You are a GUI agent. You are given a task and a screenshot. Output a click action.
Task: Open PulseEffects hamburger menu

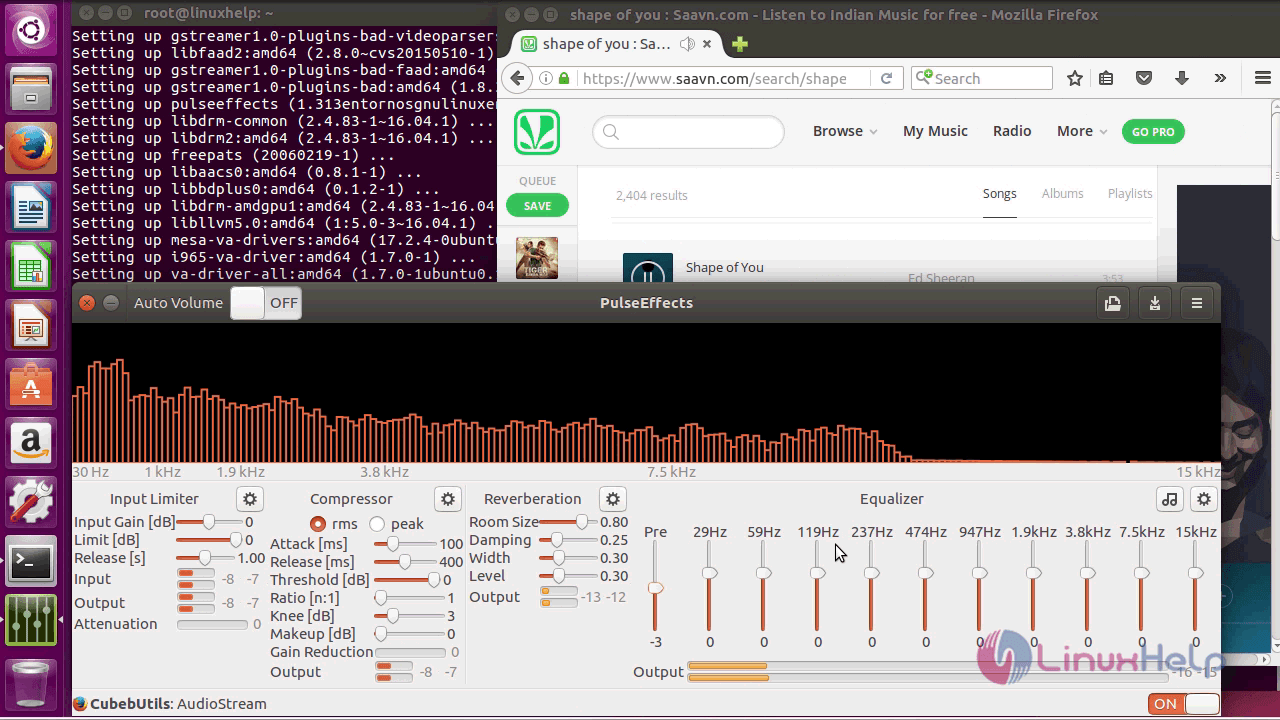pyautogui.click(x=1197, y=303)
